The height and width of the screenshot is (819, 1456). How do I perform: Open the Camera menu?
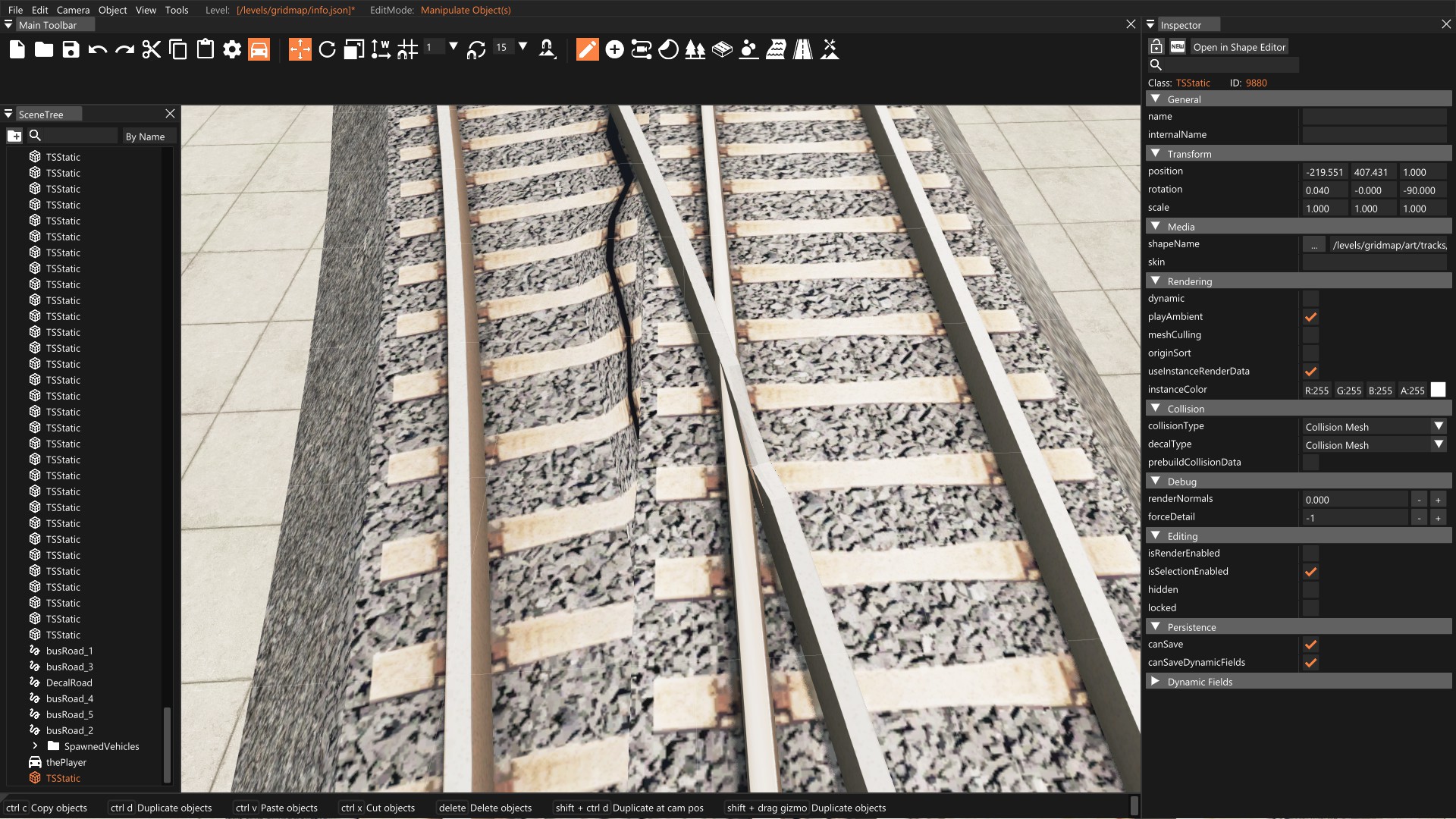coord(73,10)
